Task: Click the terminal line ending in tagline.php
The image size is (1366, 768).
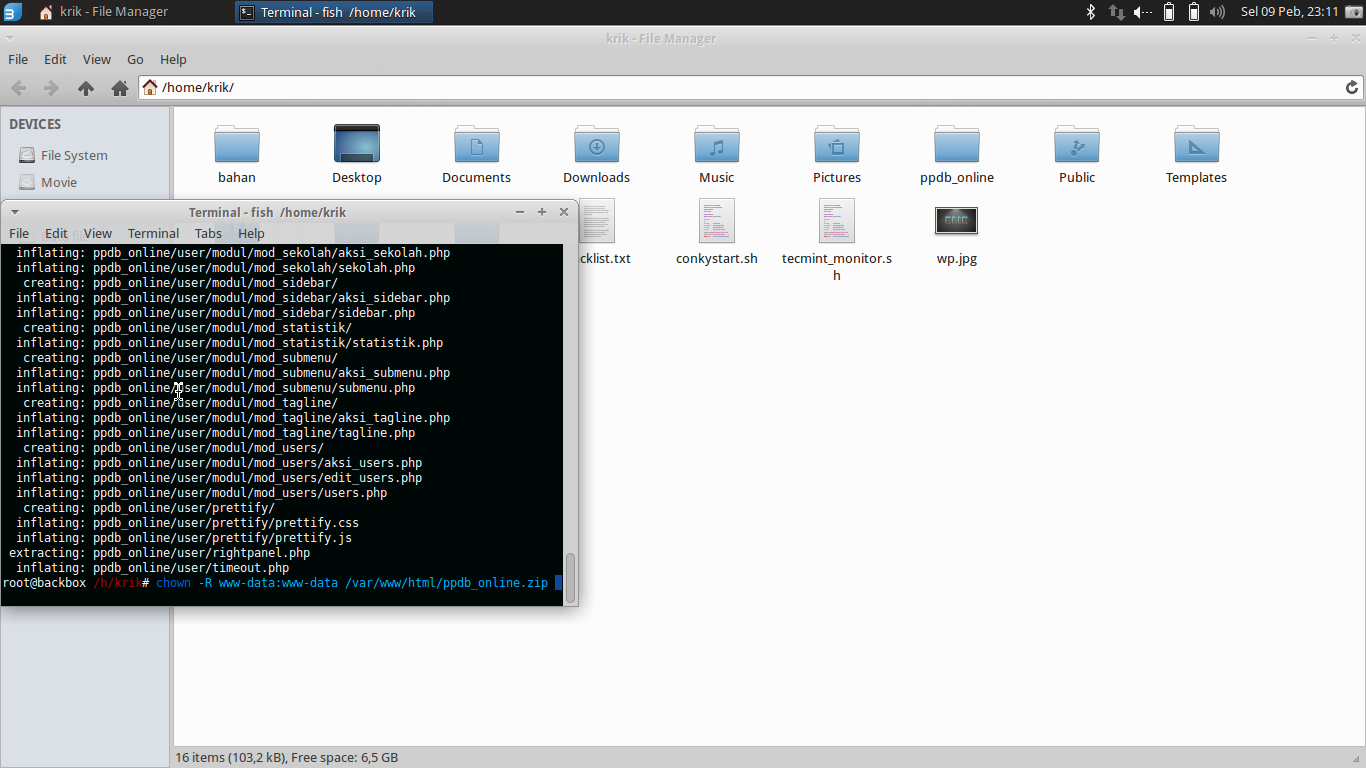Action: point(215,433)
